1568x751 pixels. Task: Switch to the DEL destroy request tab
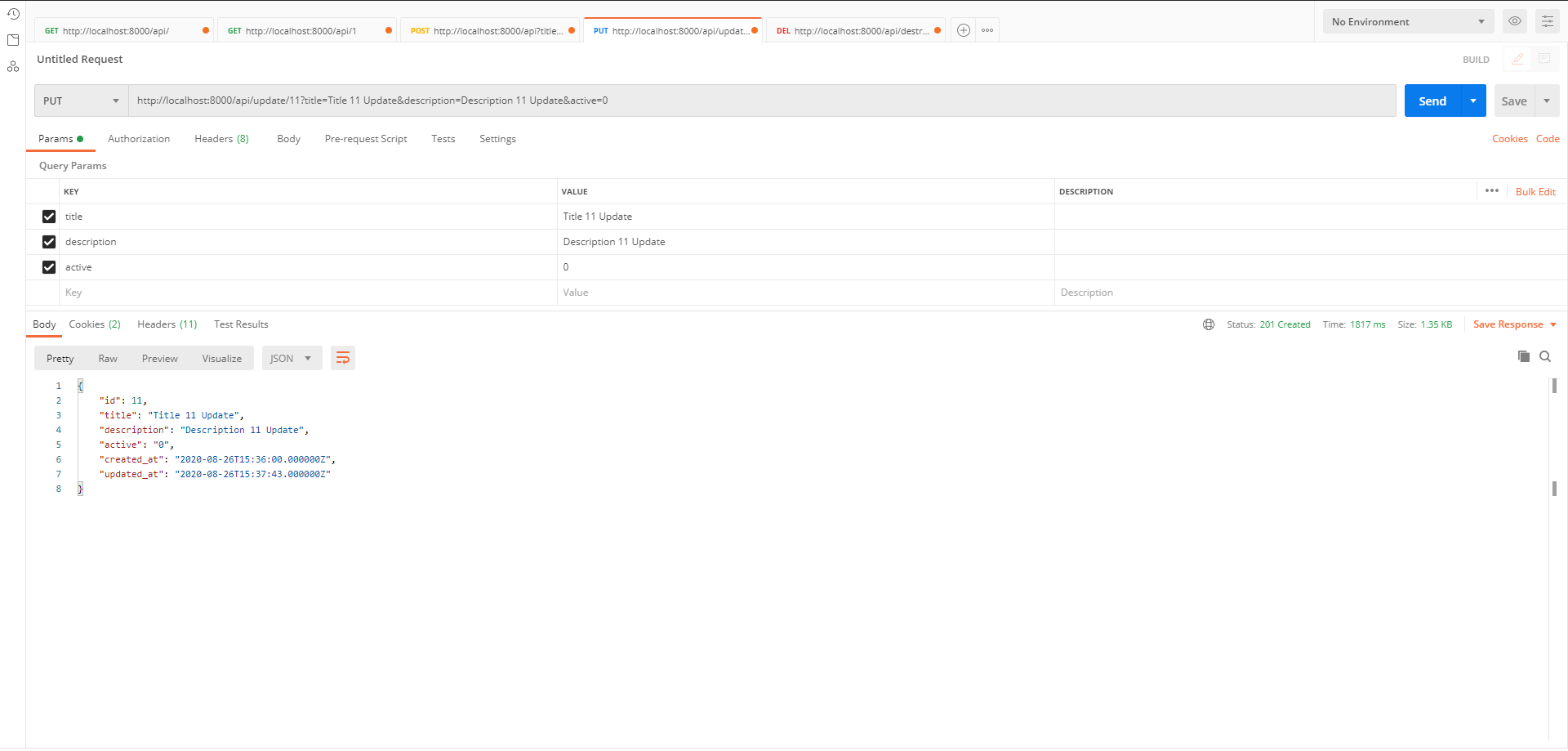857,30
